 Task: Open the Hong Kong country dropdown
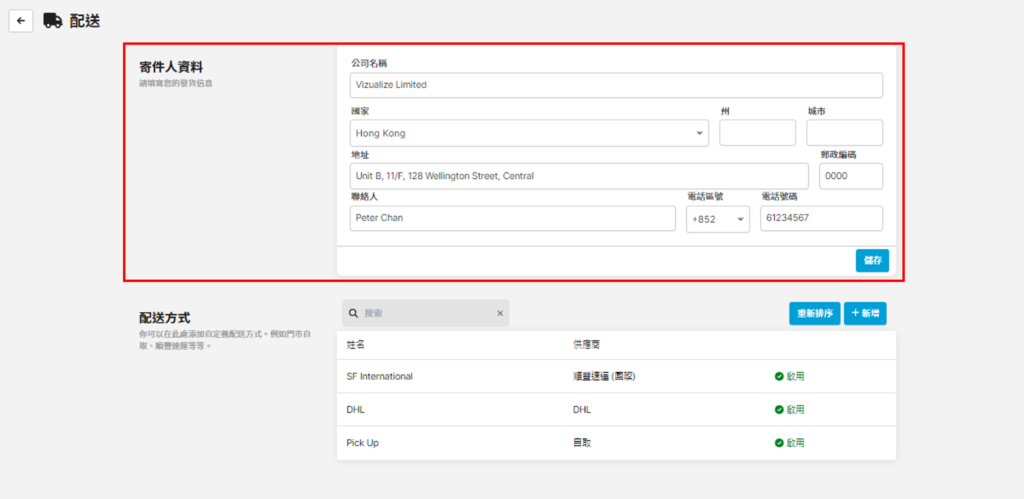click(529, 133)
